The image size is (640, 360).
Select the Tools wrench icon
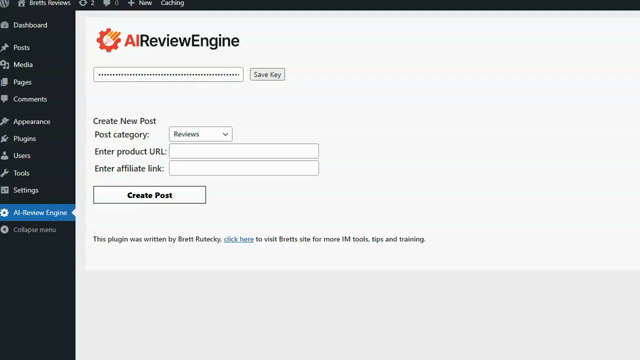[4, 173]
